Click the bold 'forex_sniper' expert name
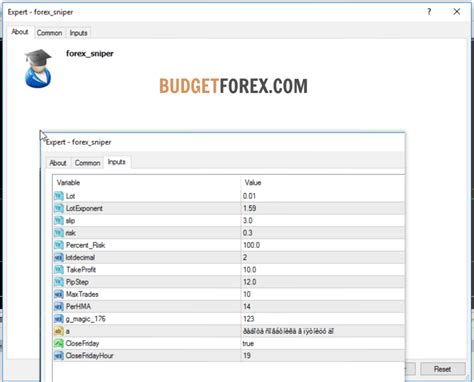This screenshot has height=382, width=474. pyautogui.click(x=90, y=53)
